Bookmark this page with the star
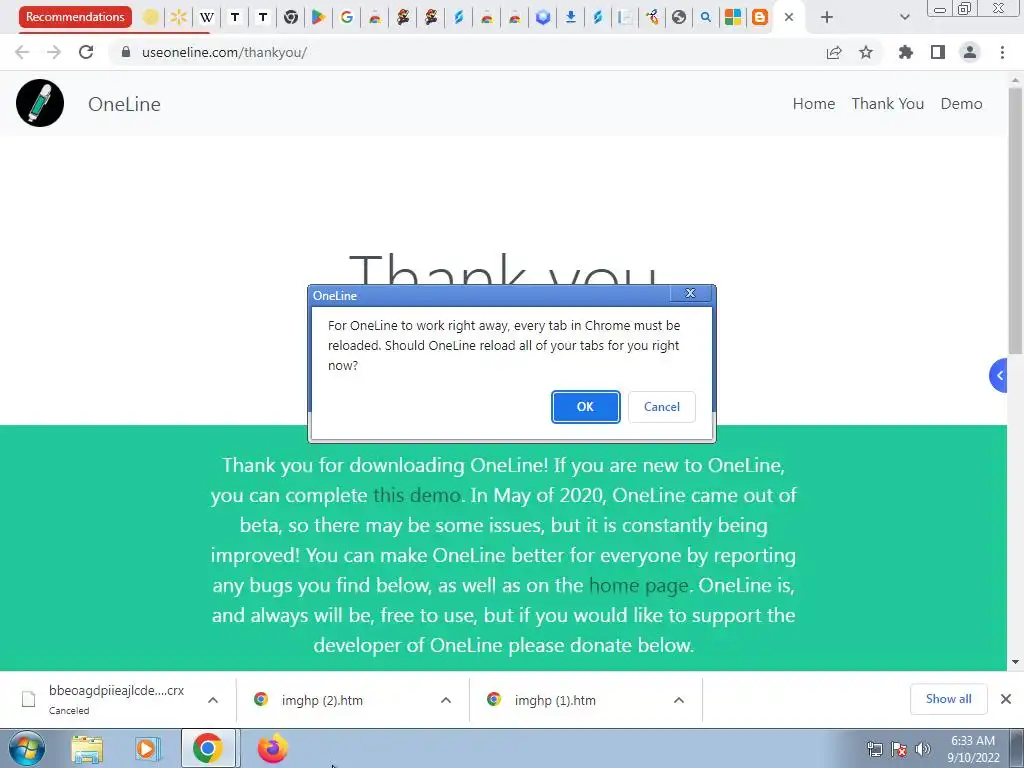Viewport: 1024px width, 768px height. (866, 52)
